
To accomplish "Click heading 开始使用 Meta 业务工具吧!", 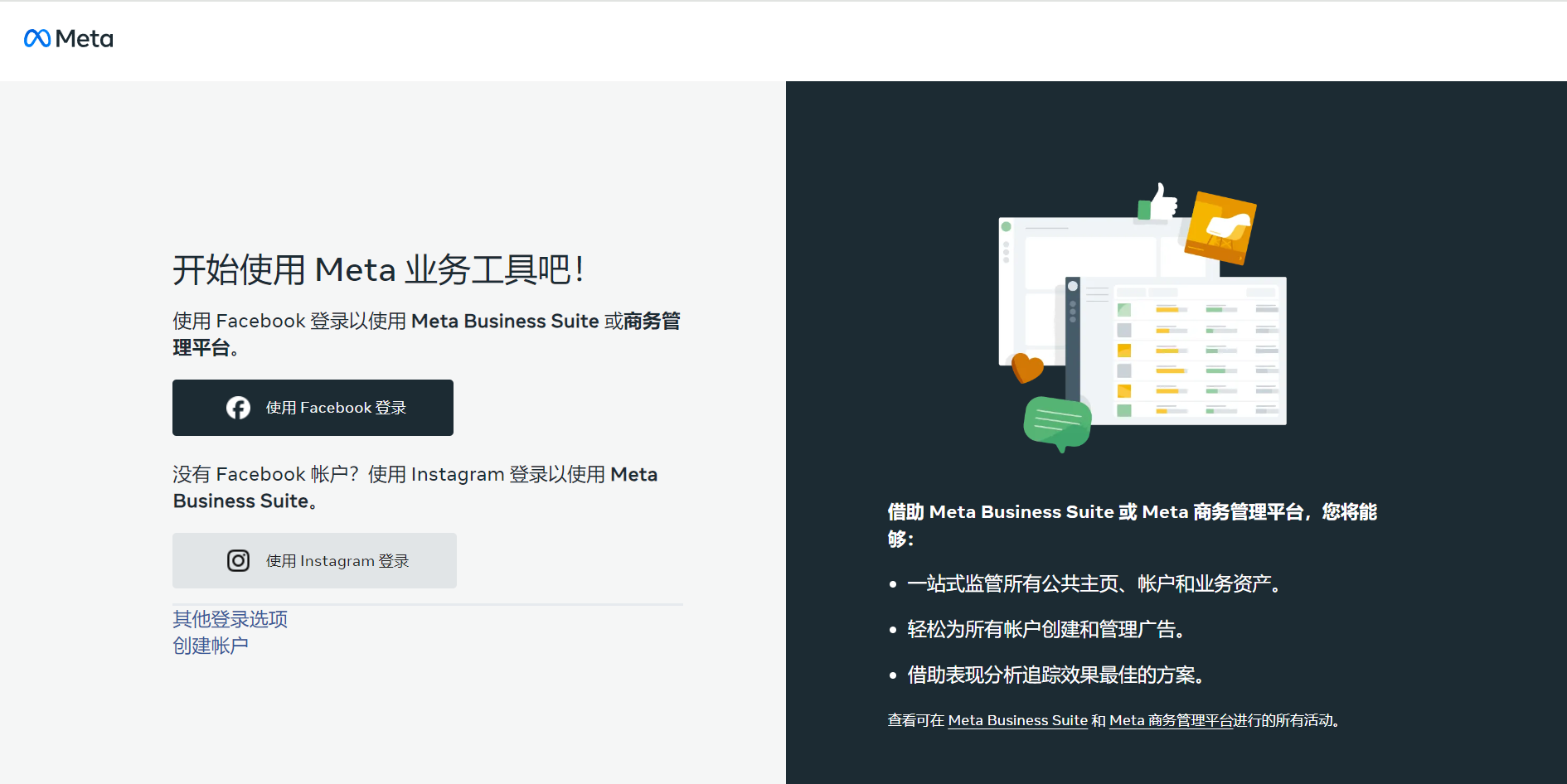I will tap(378, 270).
